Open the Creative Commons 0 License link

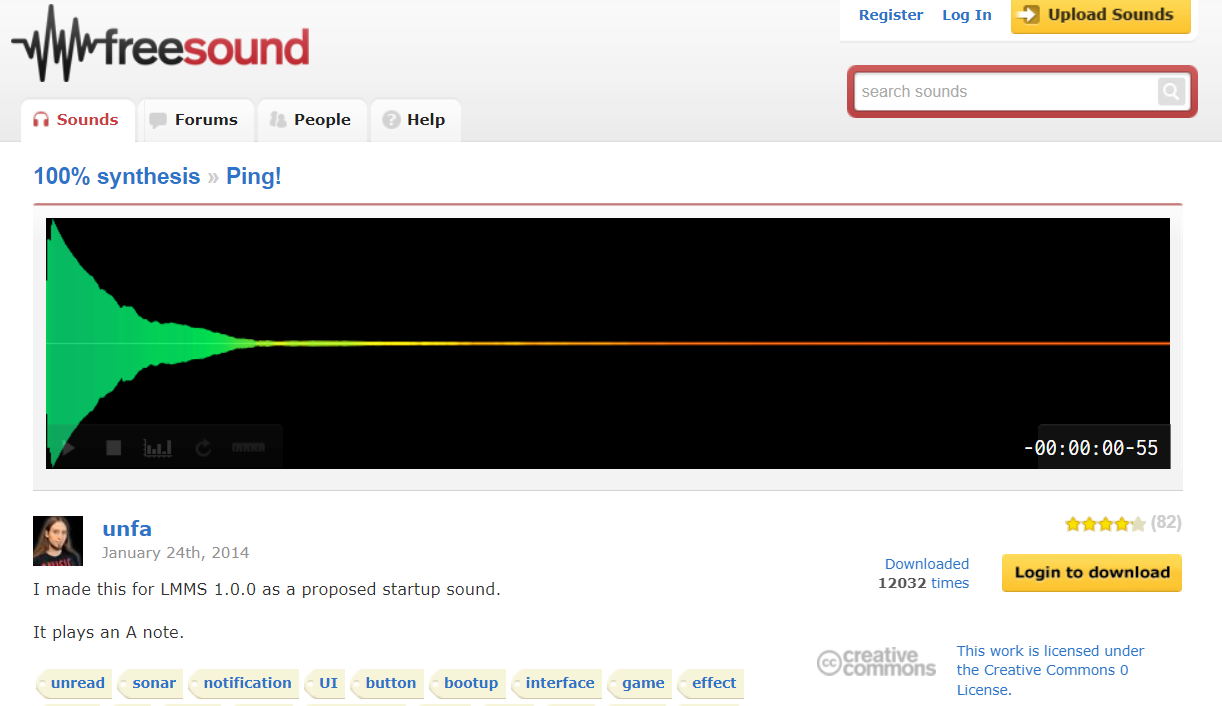click(1050, 670)
